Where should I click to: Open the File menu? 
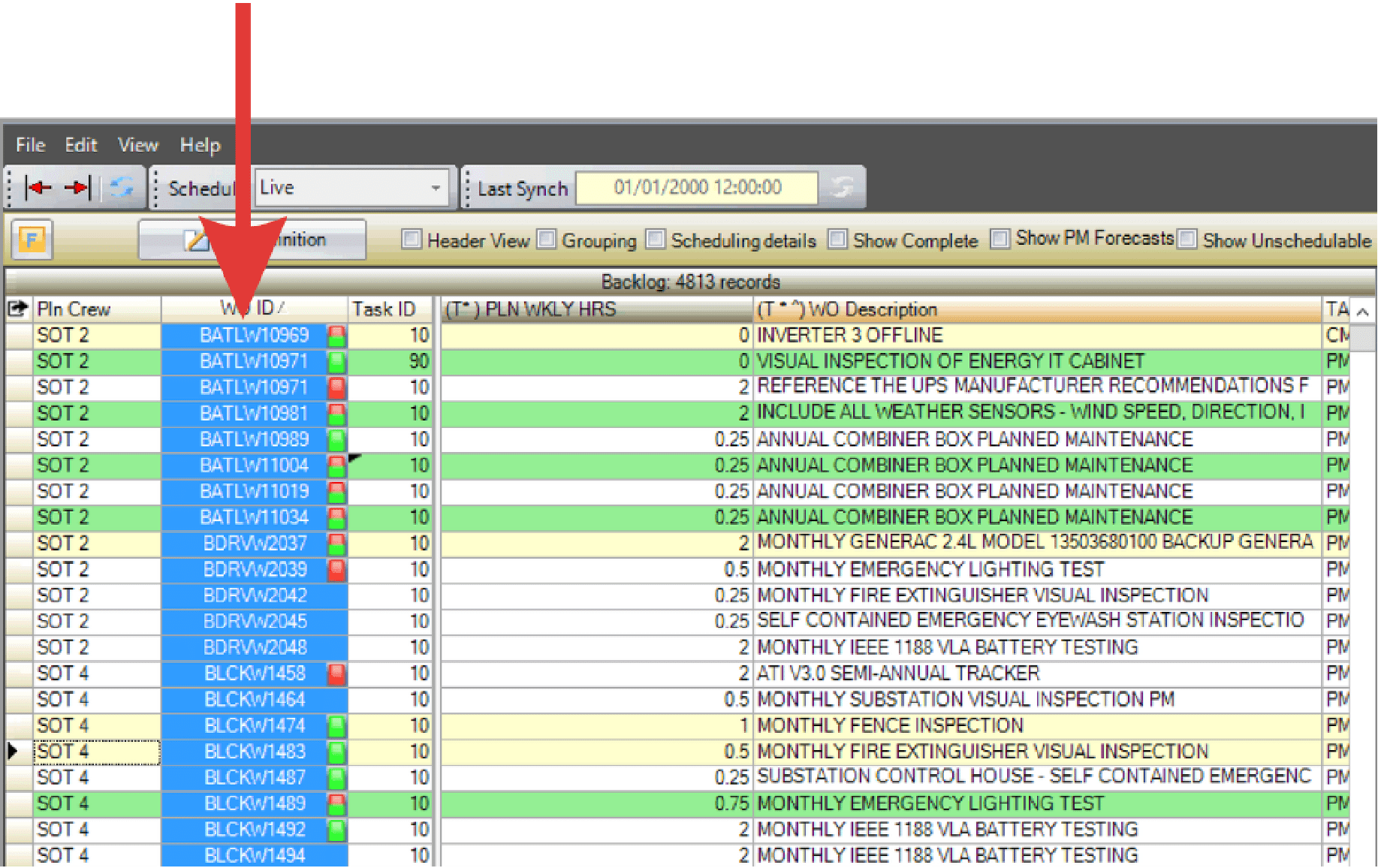click(30, 145)
